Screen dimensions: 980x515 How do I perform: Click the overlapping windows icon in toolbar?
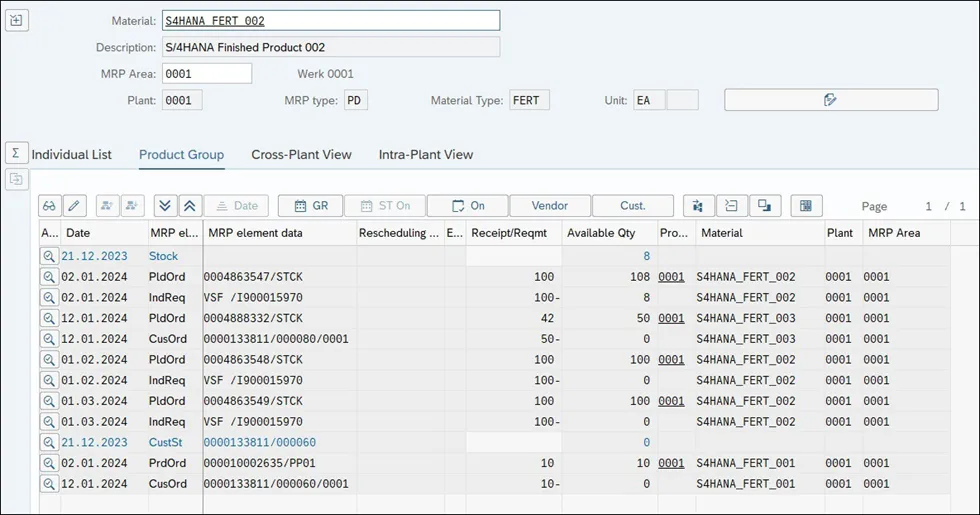click(764, 206)
